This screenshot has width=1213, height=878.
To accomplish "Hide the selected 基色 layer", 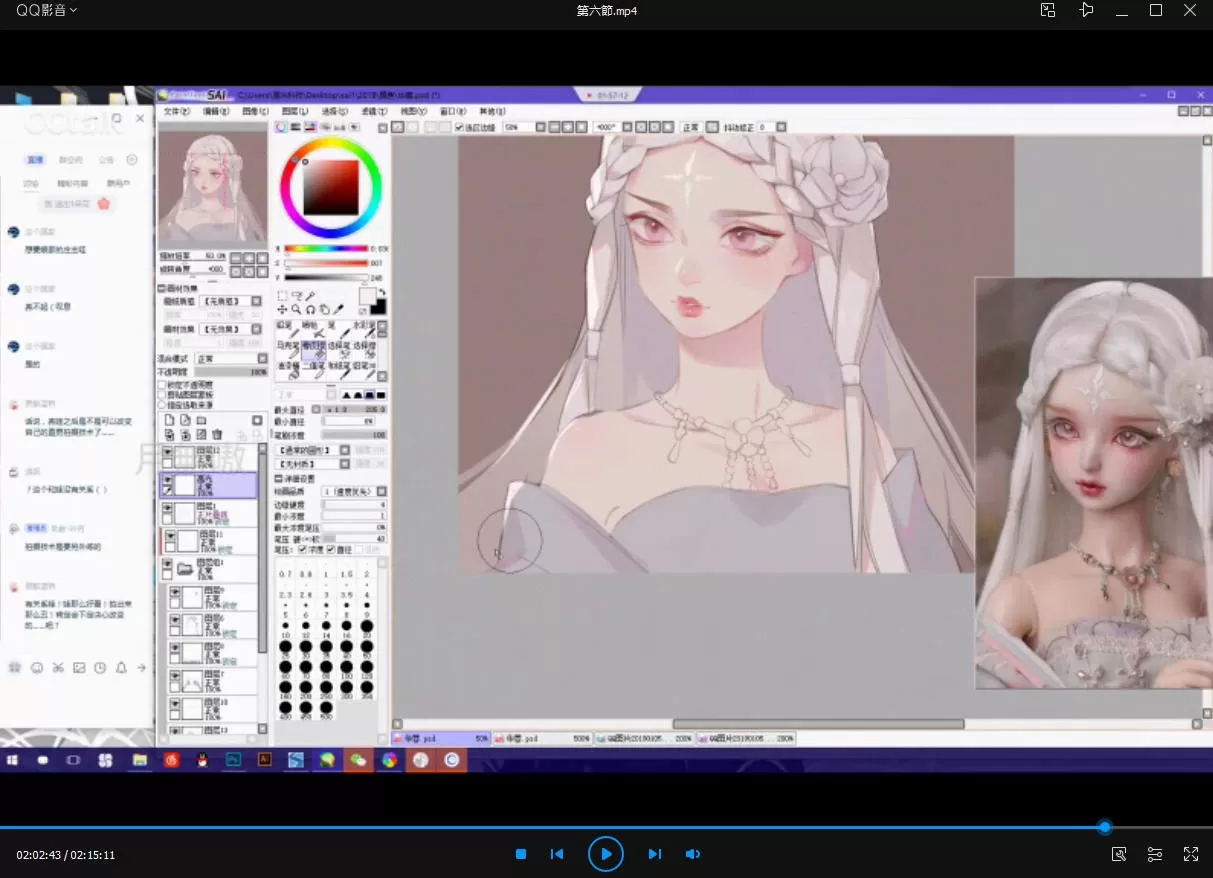I will [x=167, y=480].
